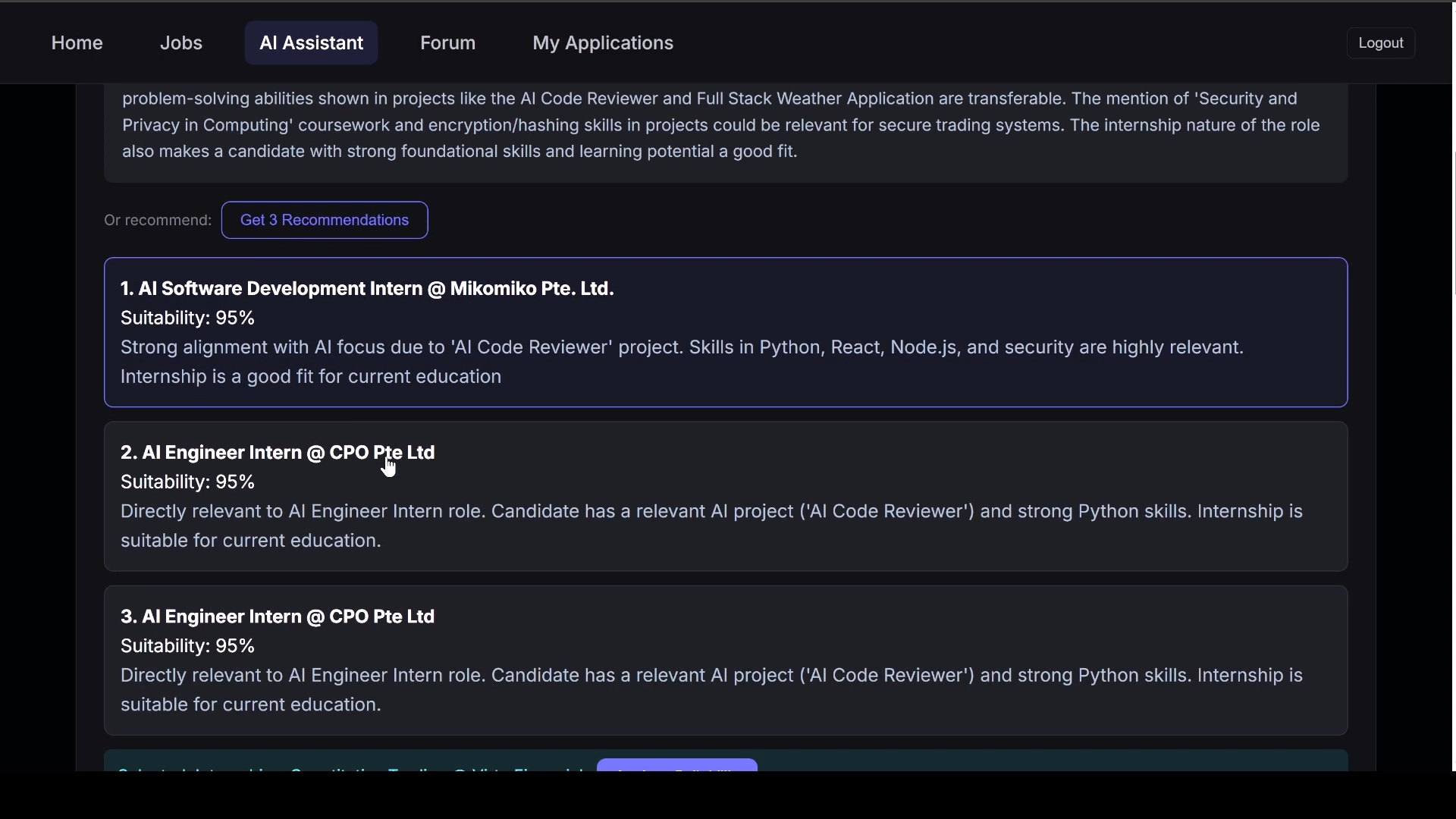Click Suitability 95% in the second recommendation

coord(187,482)
